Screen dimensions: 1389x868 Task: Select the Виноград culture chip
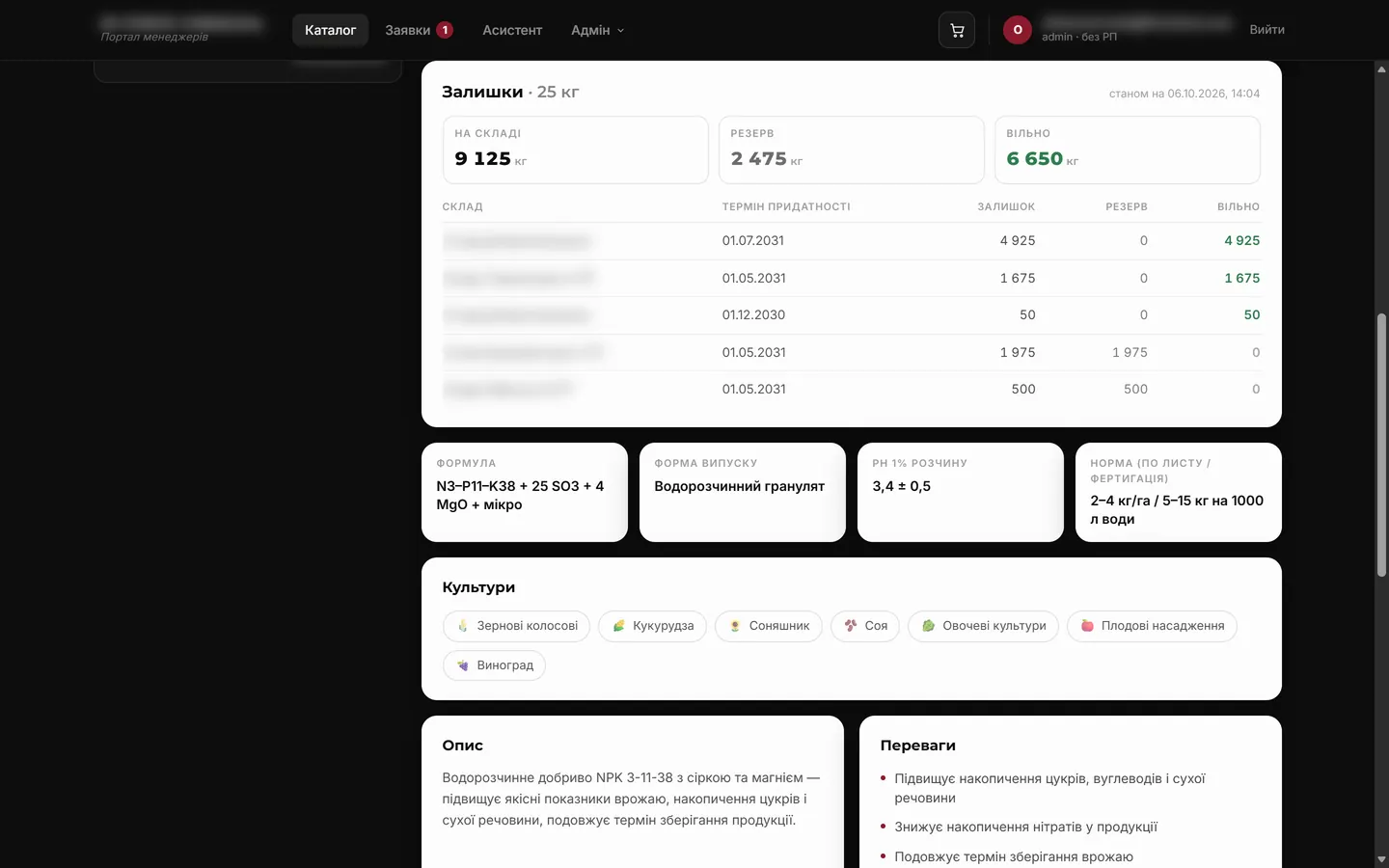tap(495, 665)
